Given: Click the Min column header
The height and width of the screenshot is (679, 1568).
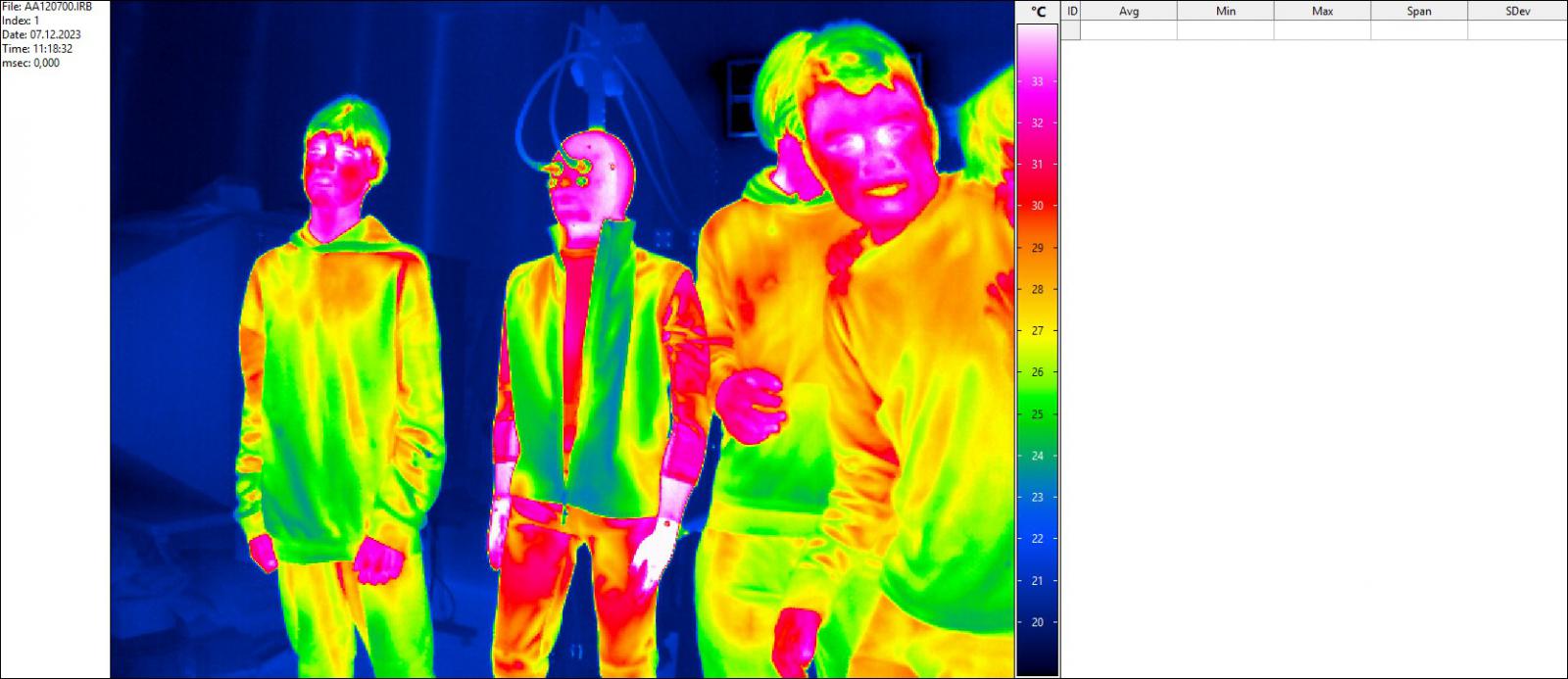Looking at the screenshot, I should coord(1225,11).
